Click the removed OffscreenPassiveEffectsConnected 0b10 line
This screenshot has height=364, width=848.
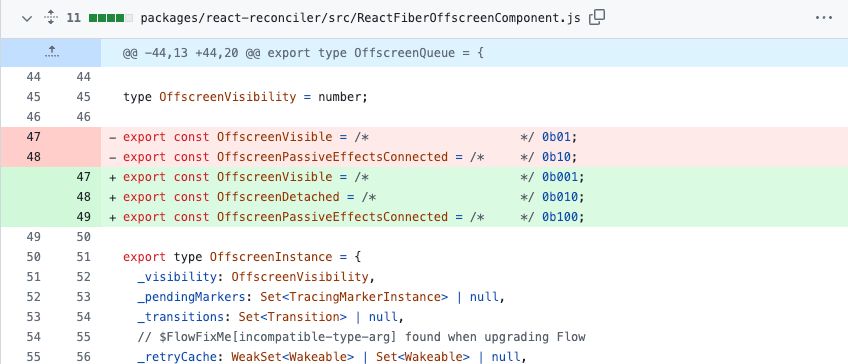click(474, 157)
